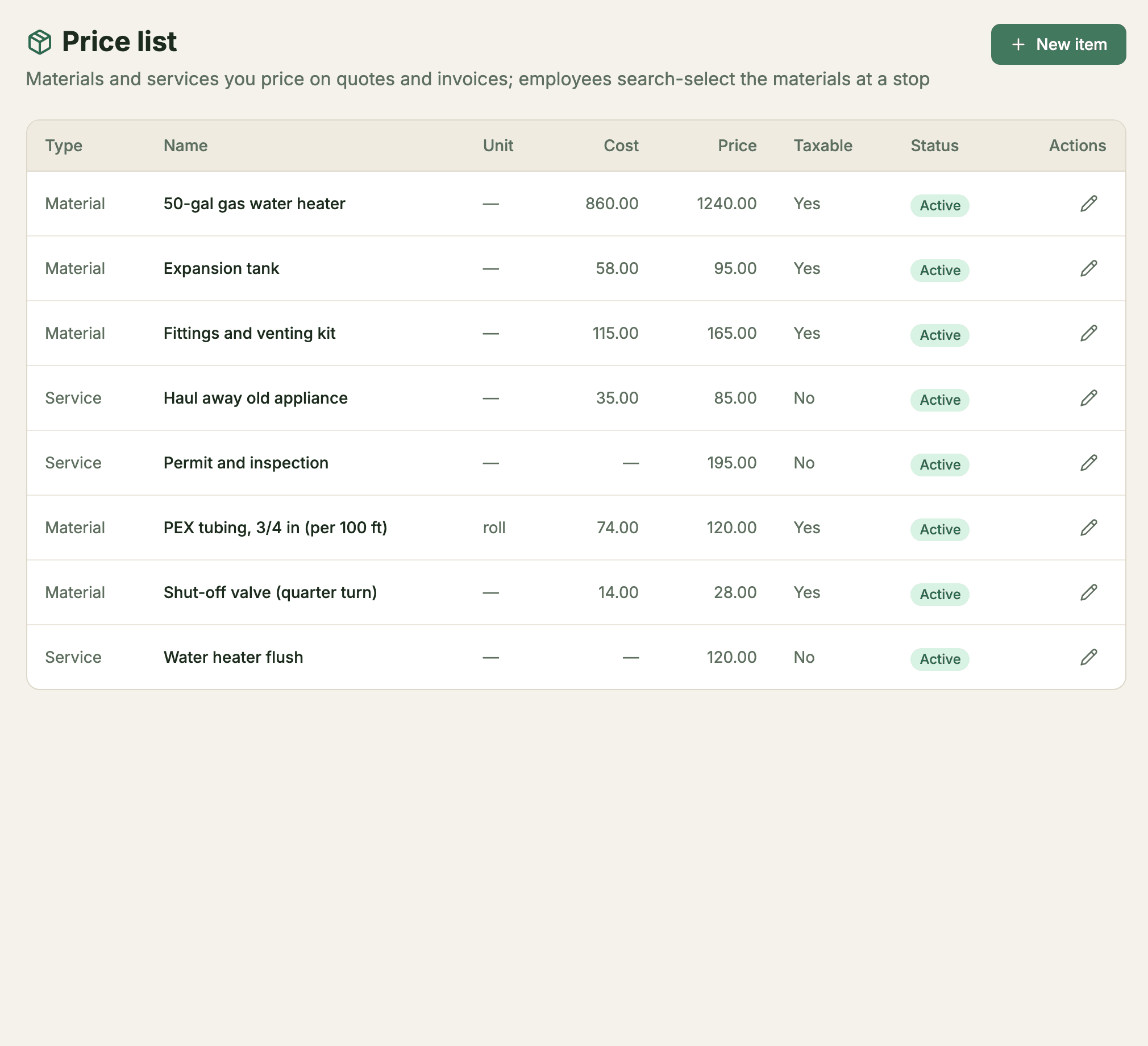Screen dimensions: 1148x1046
Task: Click the pencil icon for Expansion tank
Action: coord(1088,268)
